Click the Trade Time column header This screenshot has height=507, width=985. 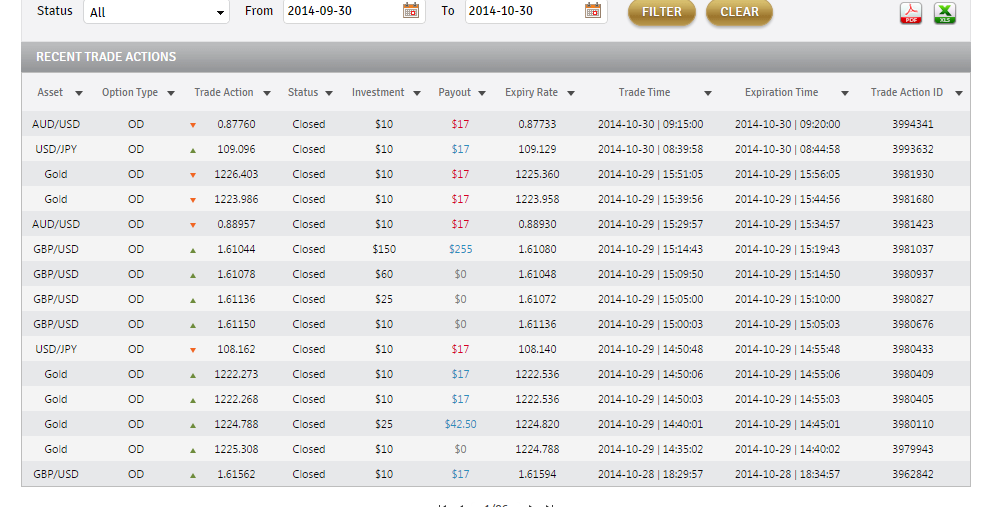(645, 92)
